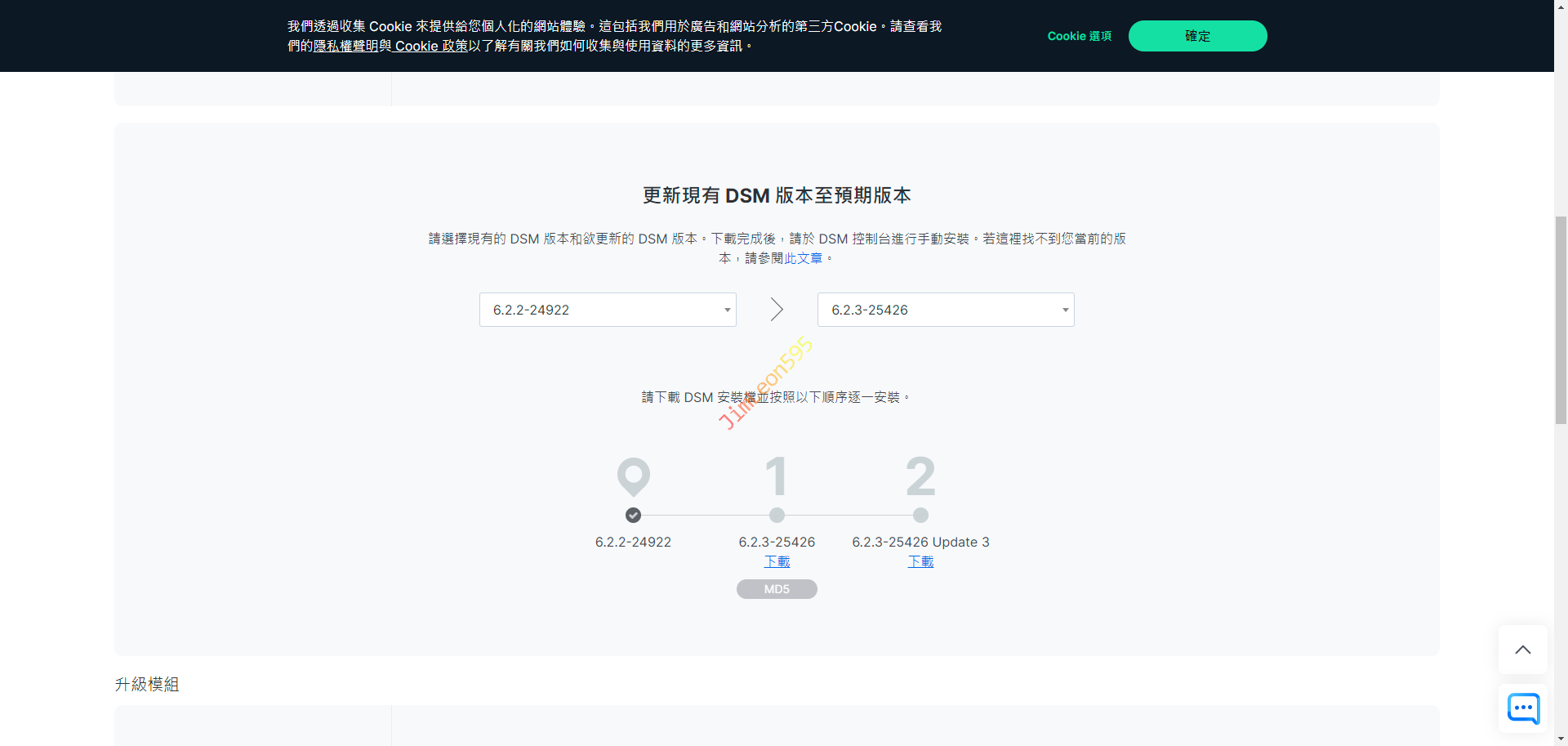Download 6.2.3-25426 Update 3 via 下載 link
This screenshot has height=746, width=1568.
[x=920, y=561]
